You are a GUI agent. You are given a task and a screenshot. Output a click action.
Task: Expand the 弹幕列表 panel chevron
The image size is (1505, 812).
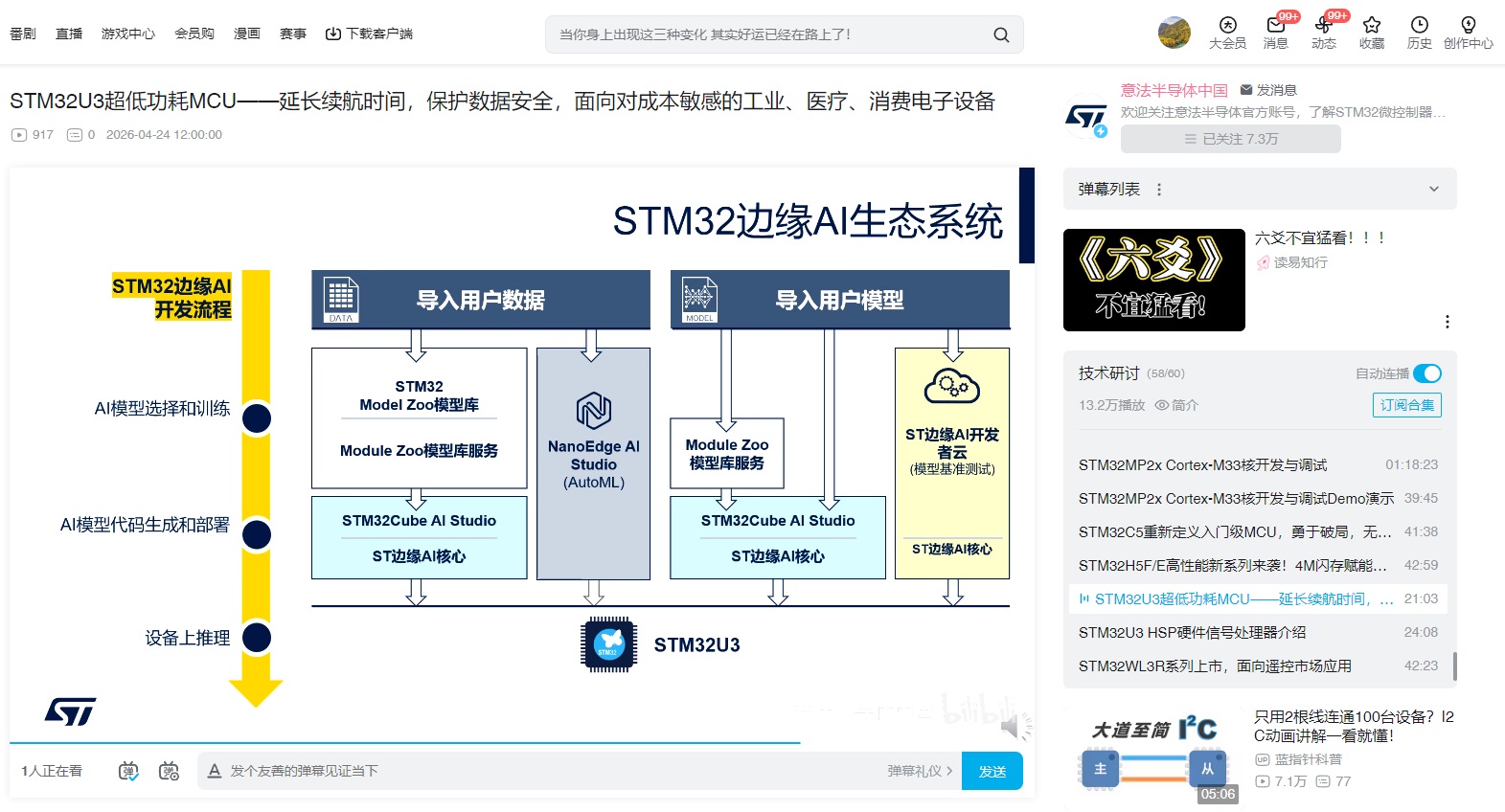(1434, 190)
